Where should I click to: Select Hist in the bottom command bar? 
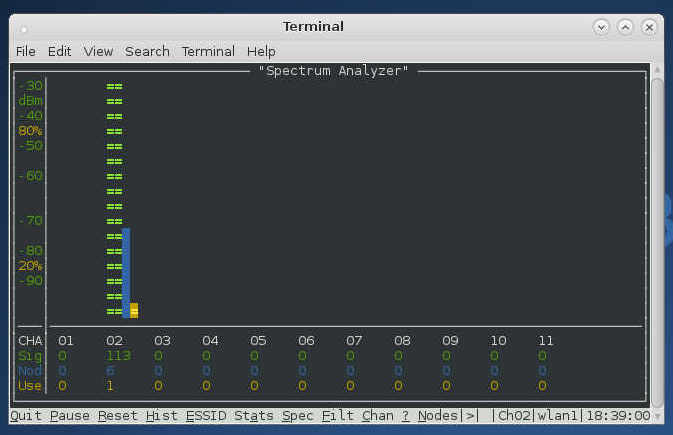coord(162,416)
